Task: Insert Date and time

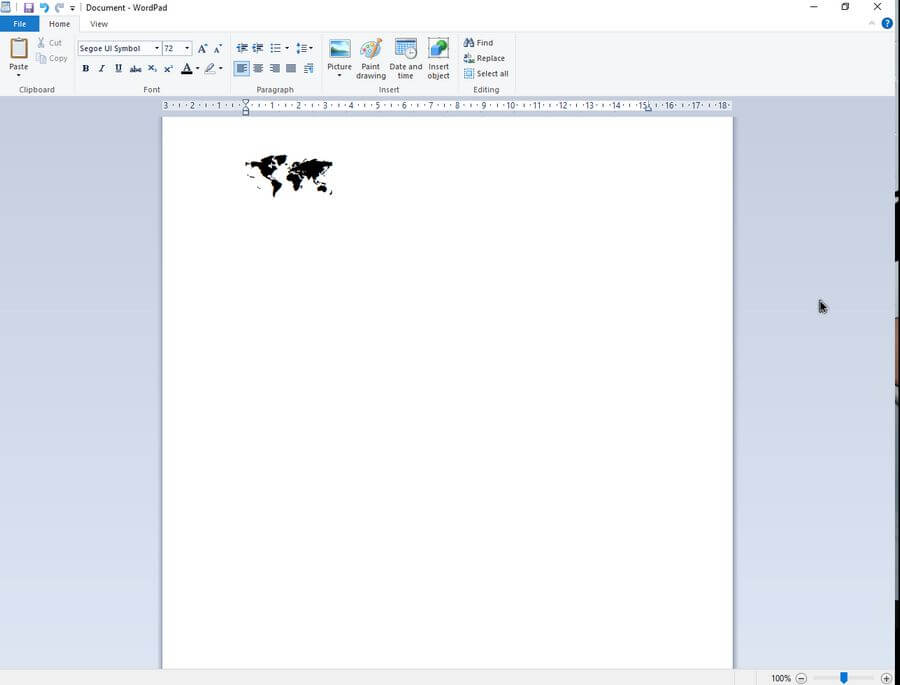Action: point(405,49)
